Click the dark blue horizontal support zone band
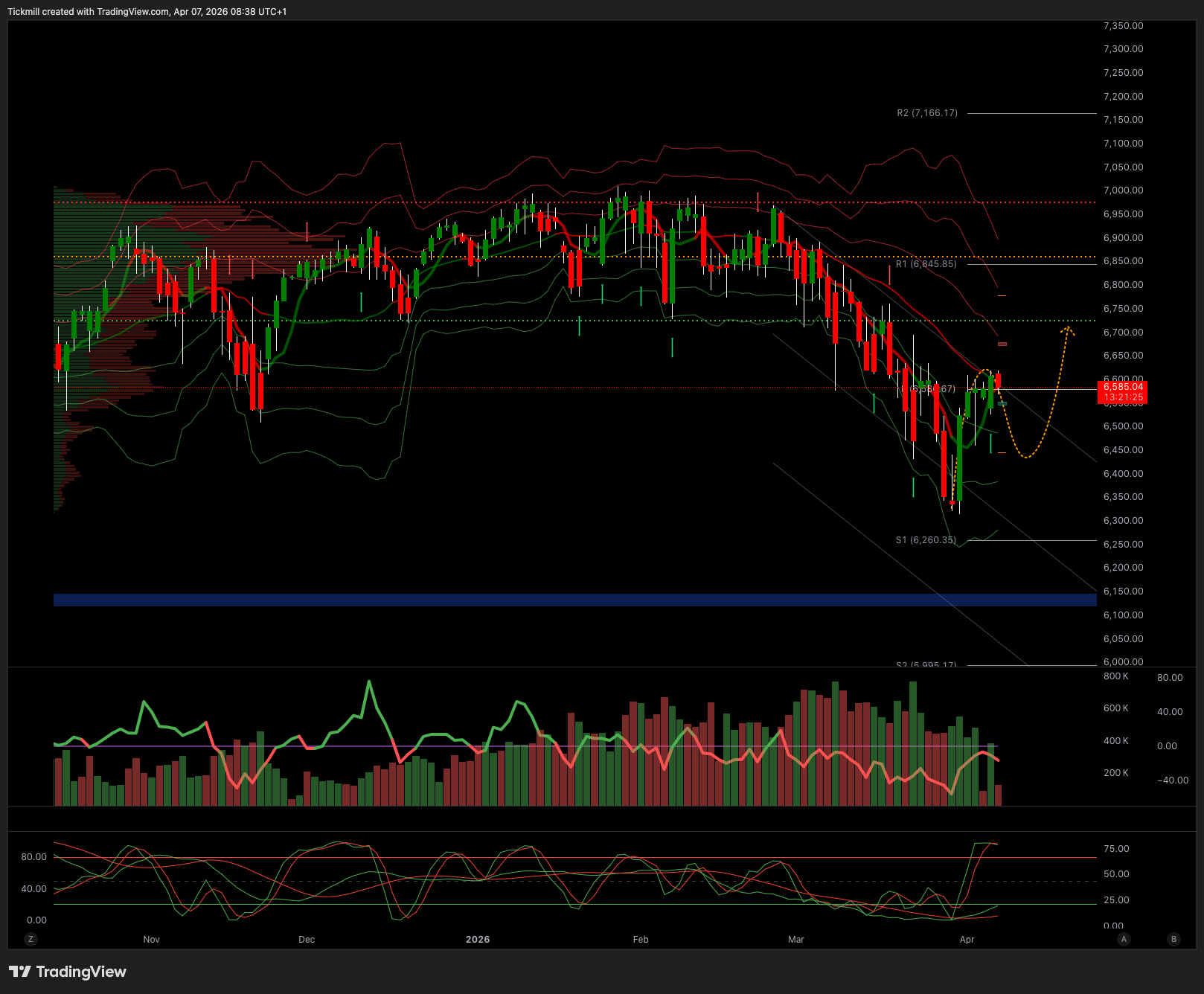1204x994 pixels. pyautogui.click(x=574, y=600)
